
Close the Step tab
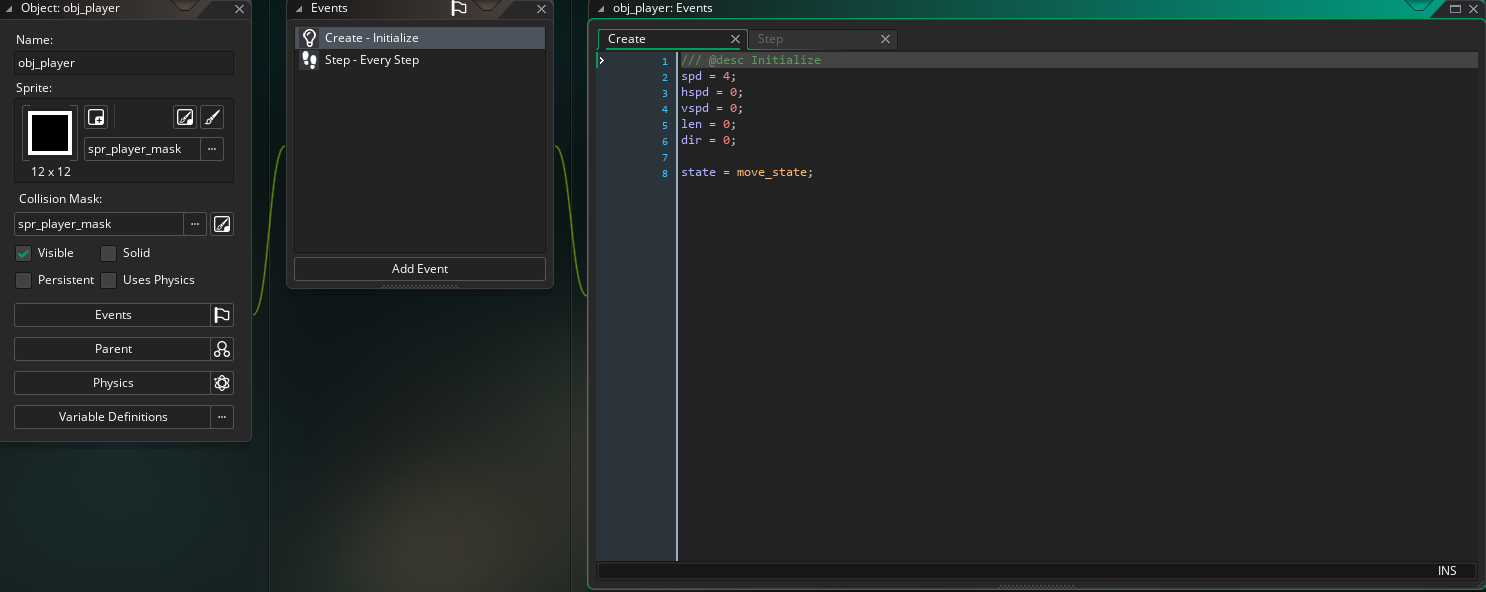coord(885,39)
